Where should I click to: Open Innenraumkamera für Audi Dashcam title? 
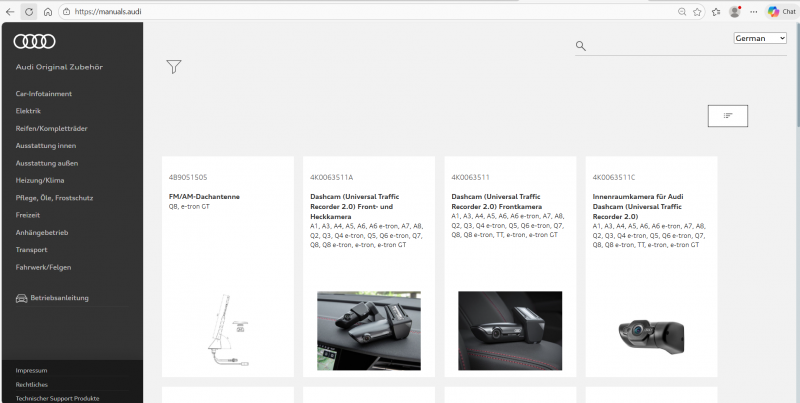(x=638, y=207)
